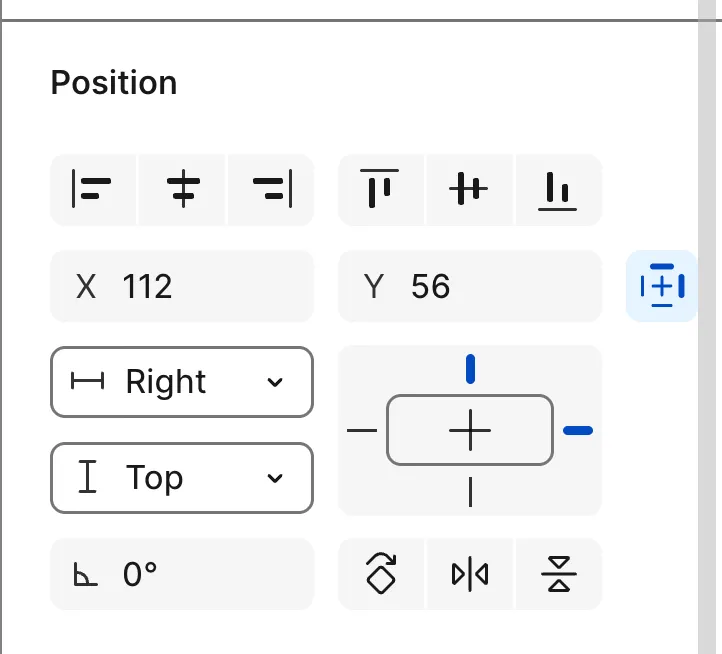Click the align right icon
The width and height of the screenshot is (722, 654).
coord(271,189)
